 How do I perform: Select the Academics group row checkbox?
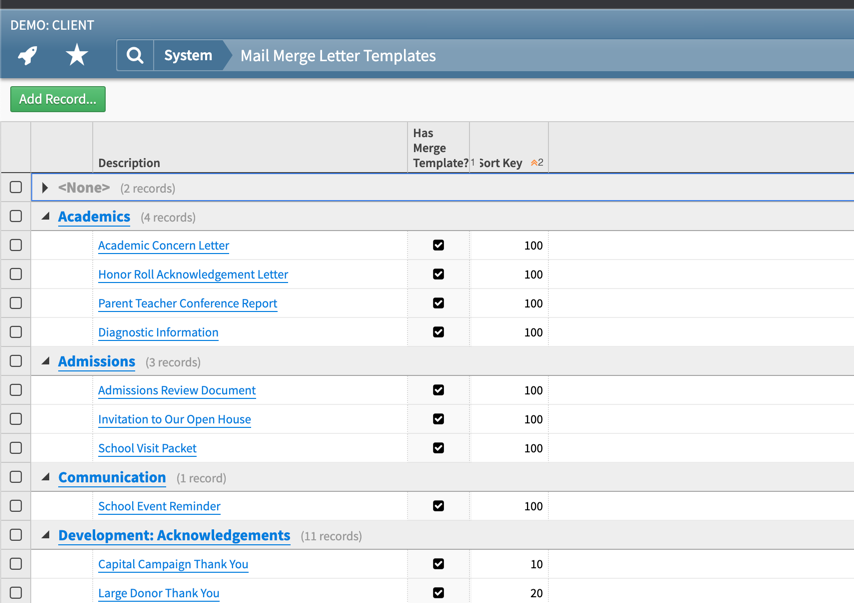16,216
